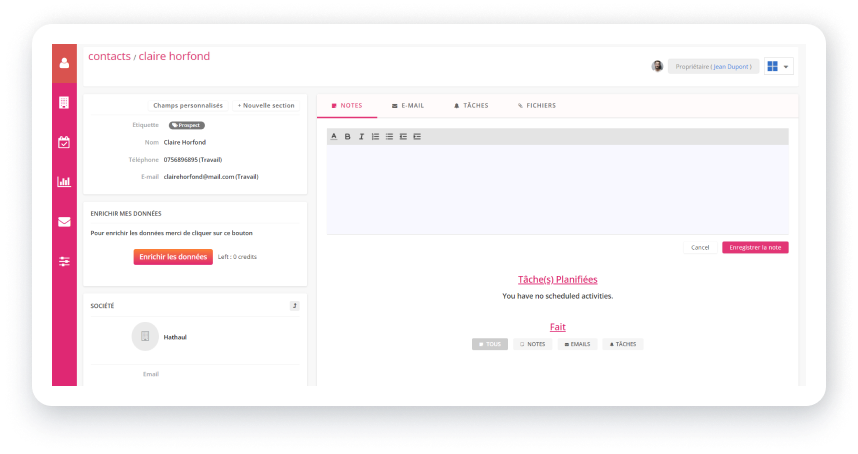Click the claire horfond breadcrumb title
The image size is (858, 454).
[174, 56]
